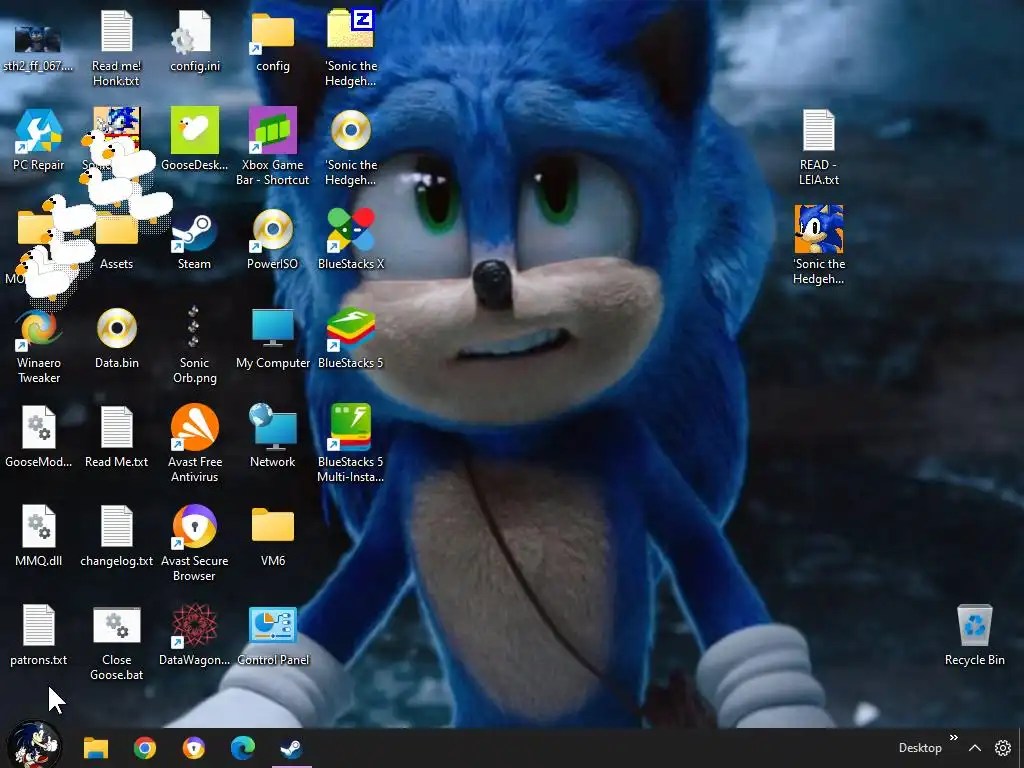Select the 'Sonic the Hedgeh...' disc image file
1024x768 pixels.
tap(351, 130)
